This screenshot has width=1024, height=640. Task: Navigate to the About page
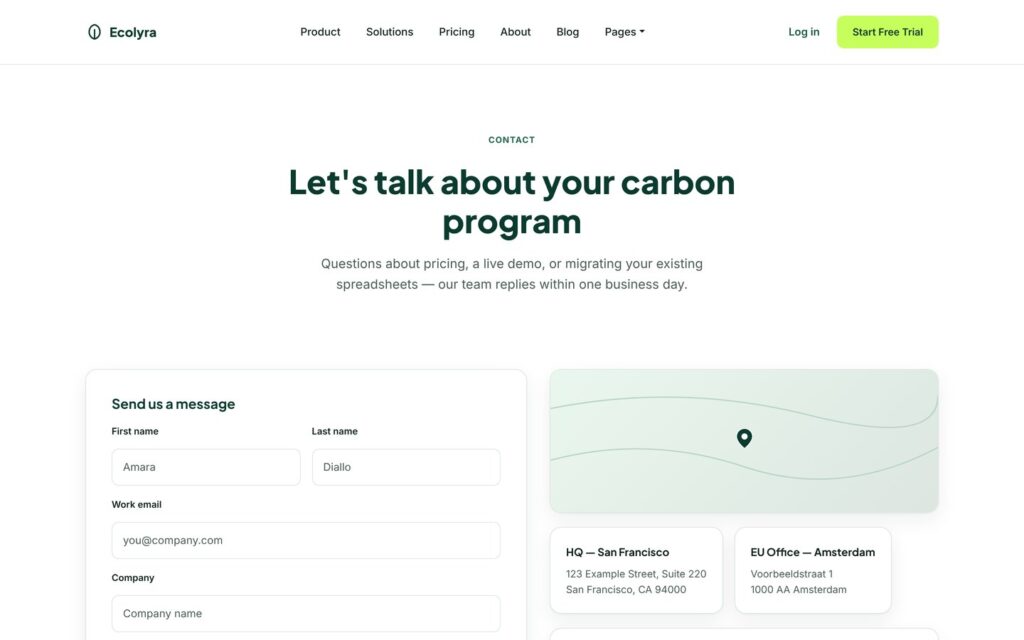tap(515, 32)
